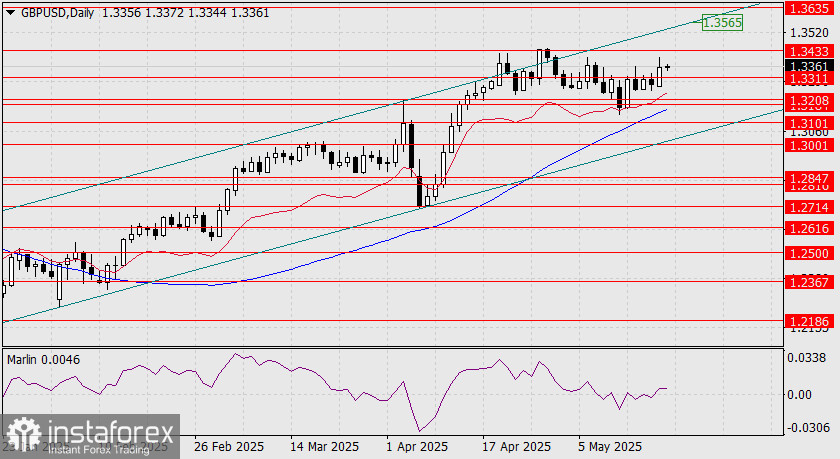Select the 1.2367 price level label
840x459 pixels.
coord(809,282)
